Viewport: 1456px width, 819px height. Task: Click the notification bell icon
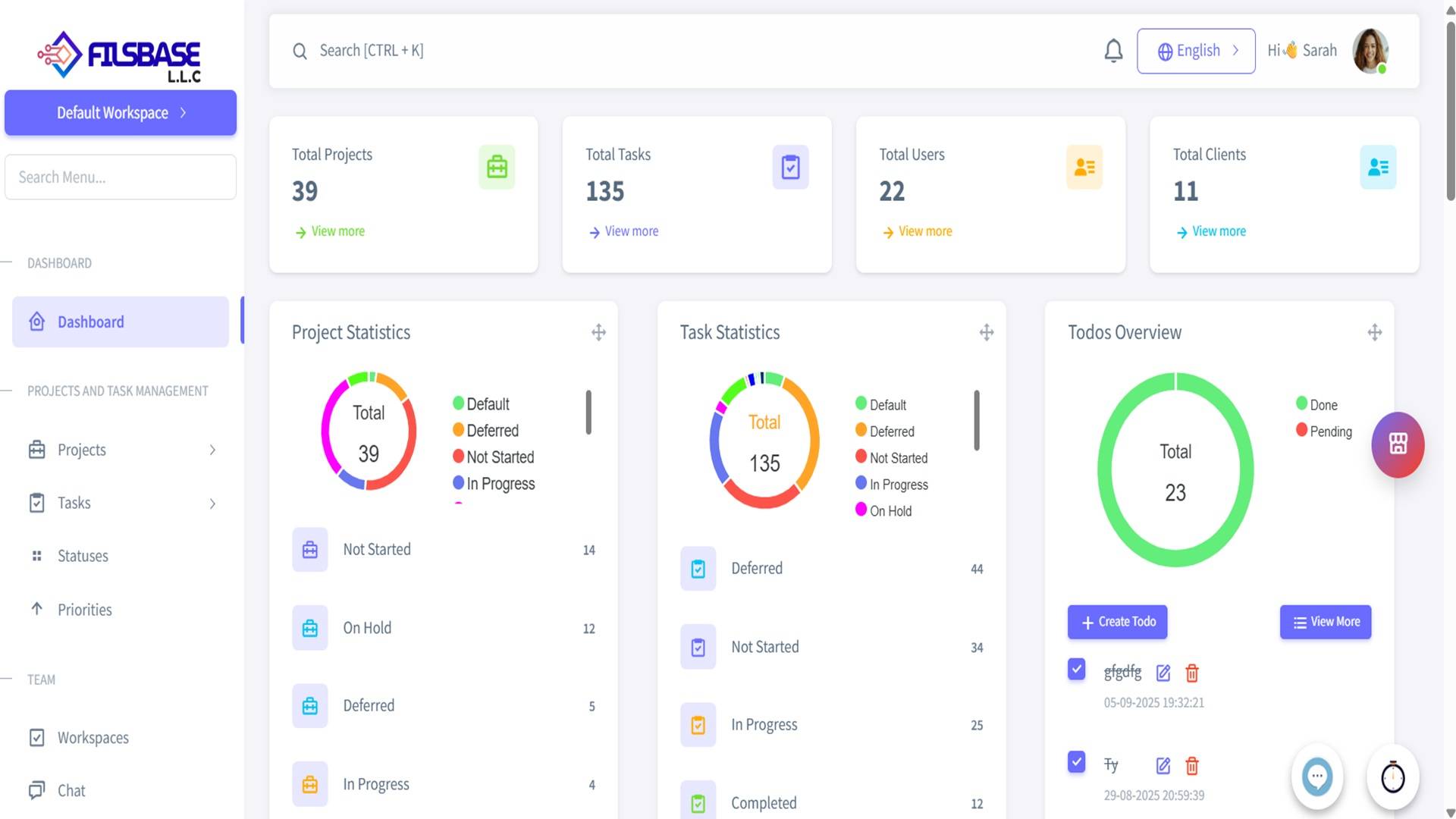[1112, 51]
